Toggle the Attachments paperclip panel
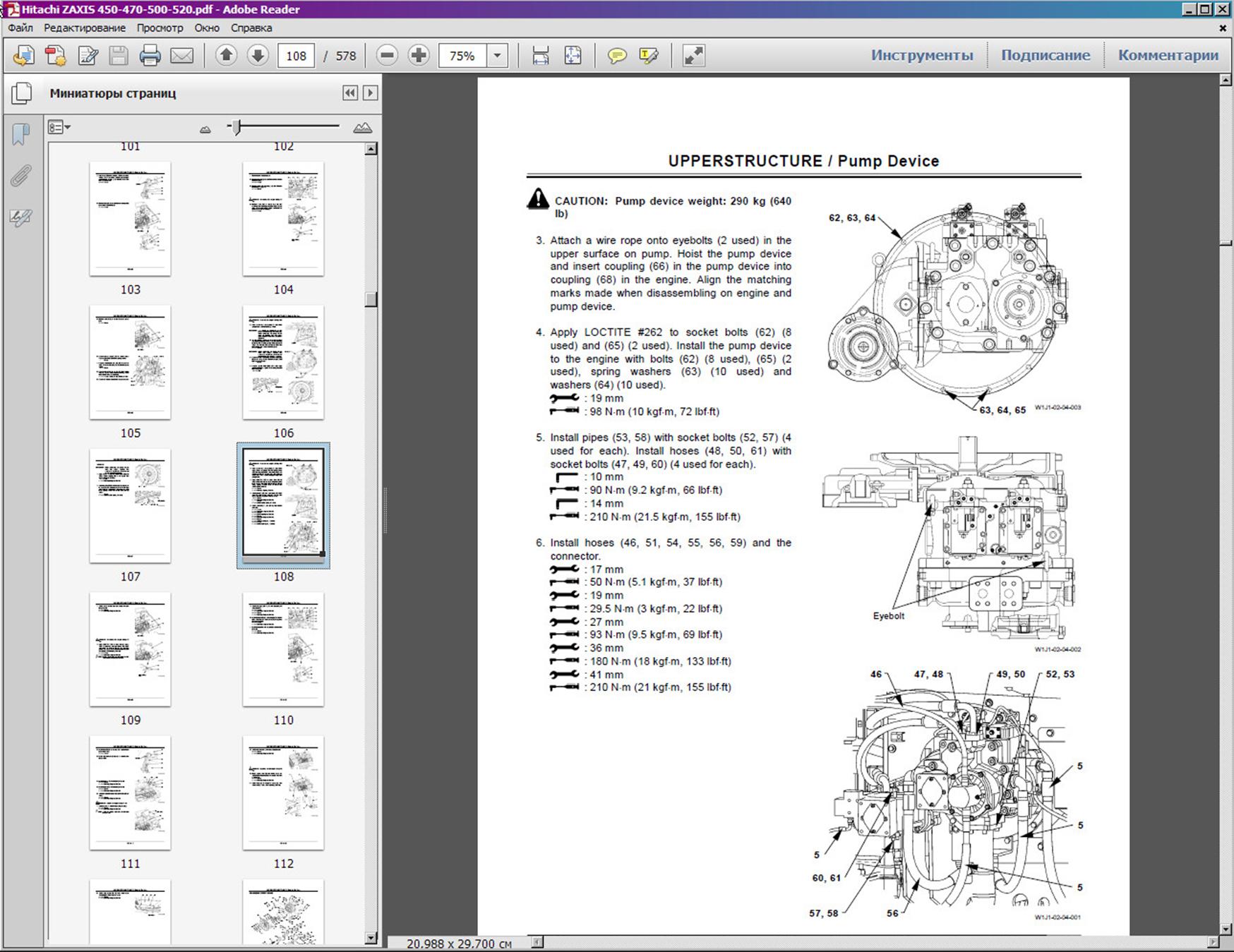Image resolution: width=1234 pixels, height=952 pixels. tap(21, 176)
